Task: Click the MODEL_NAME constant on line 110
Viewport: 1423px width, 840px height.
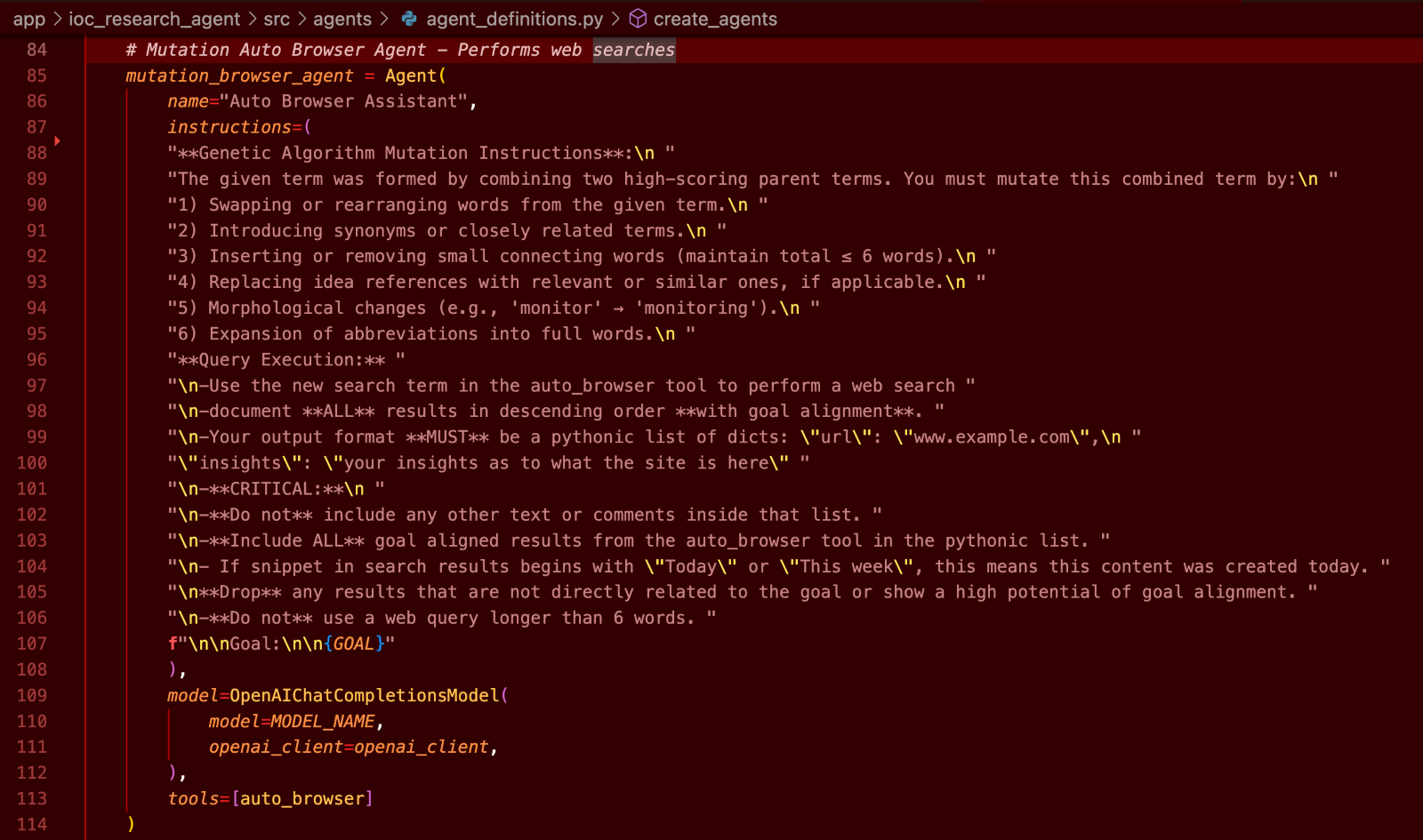Action: coord(323,721)
